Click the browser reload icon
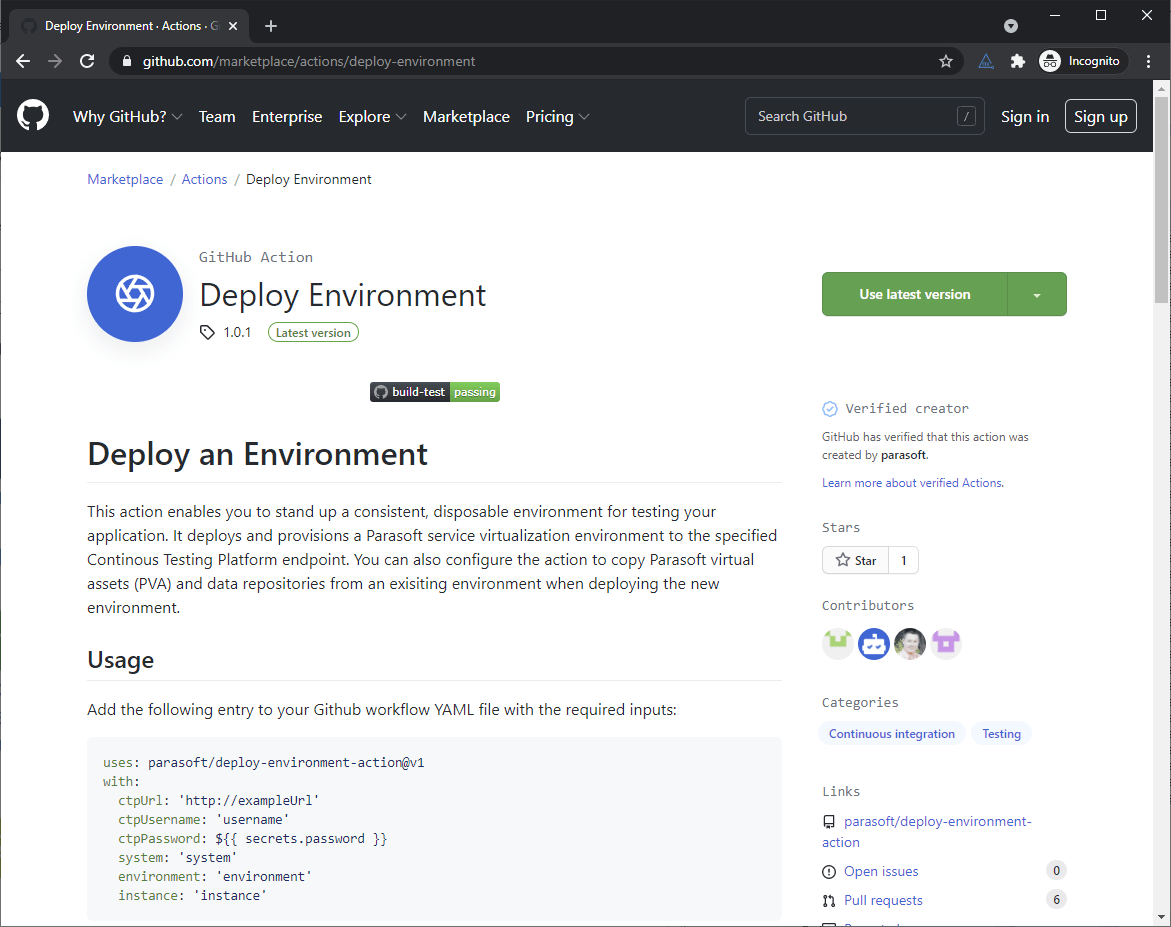 (x=87, y=61)
